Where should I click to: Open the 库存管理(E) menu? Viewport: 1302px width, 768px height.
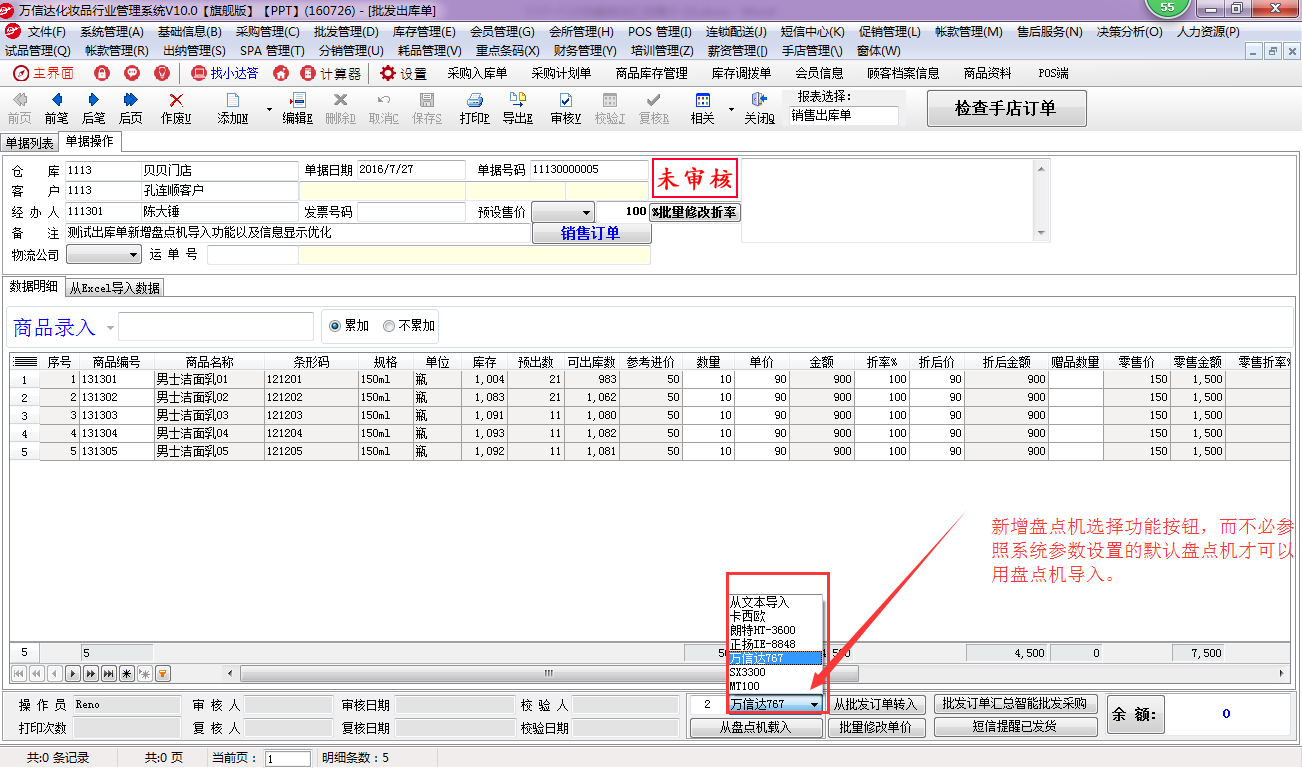point(424,32)
